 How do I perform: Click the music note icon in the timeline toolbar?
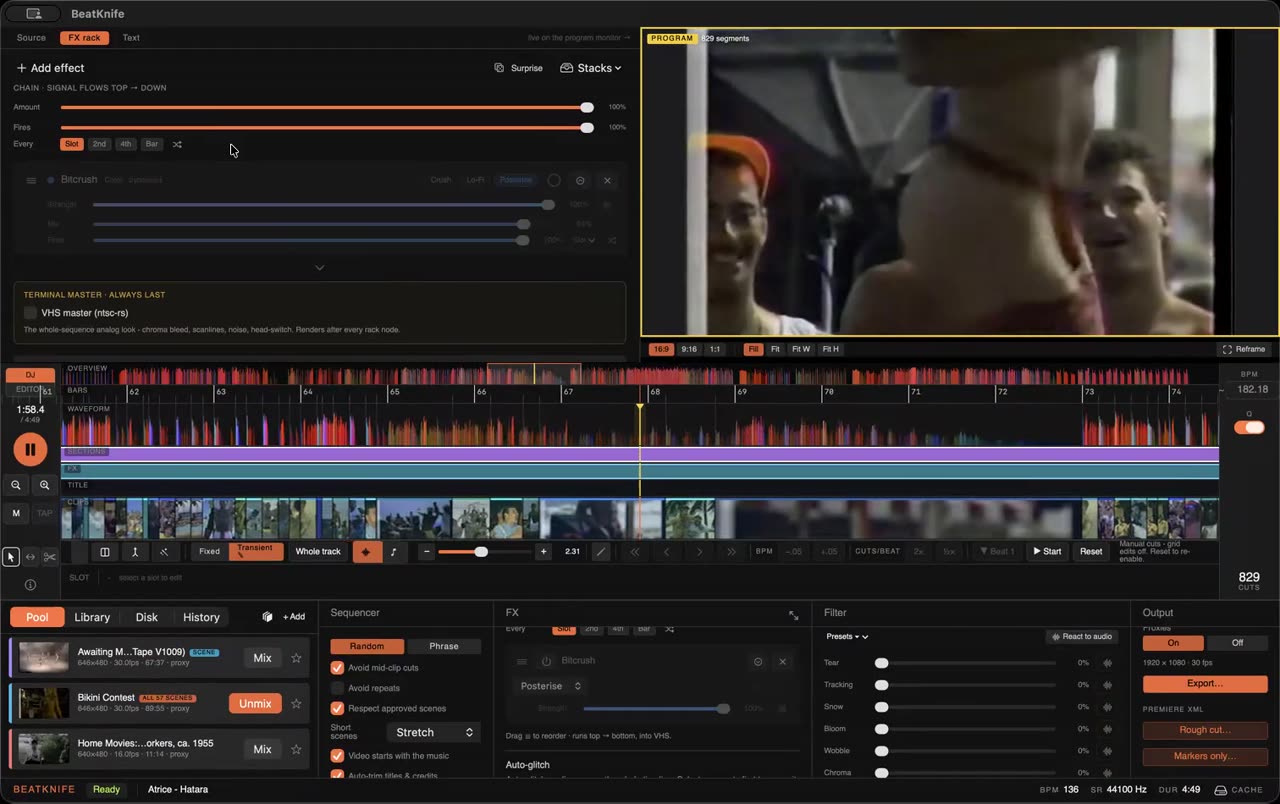[393, 551]
